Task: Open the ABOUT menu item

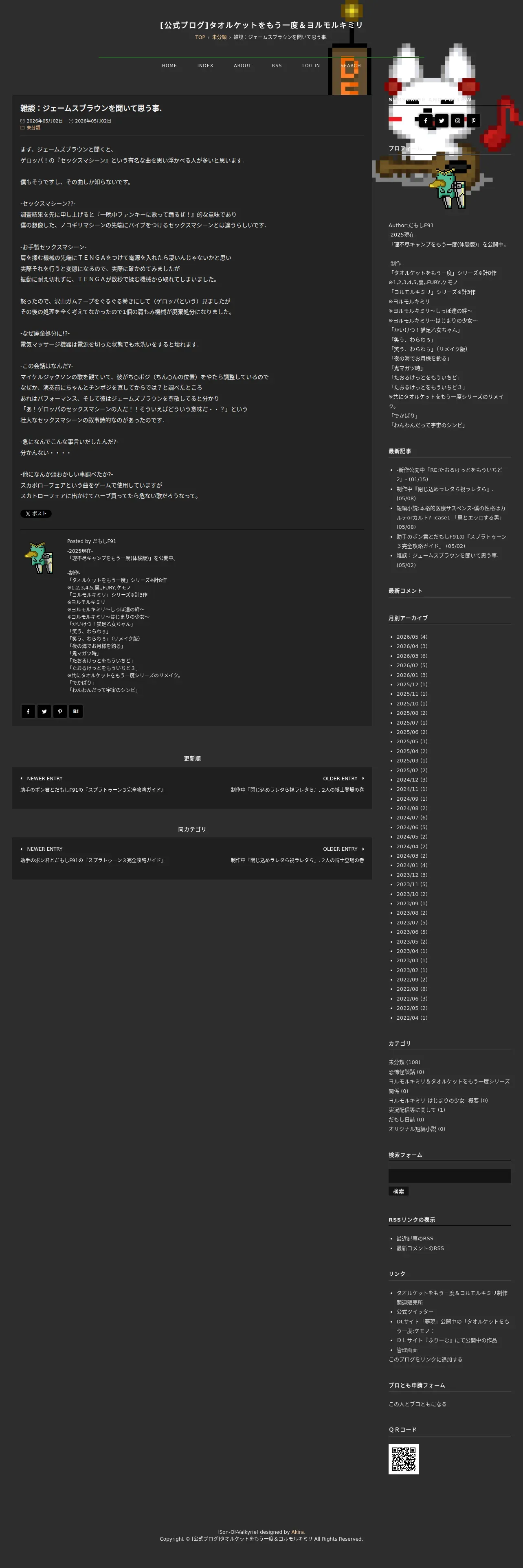Action: (x=242, y=66)
